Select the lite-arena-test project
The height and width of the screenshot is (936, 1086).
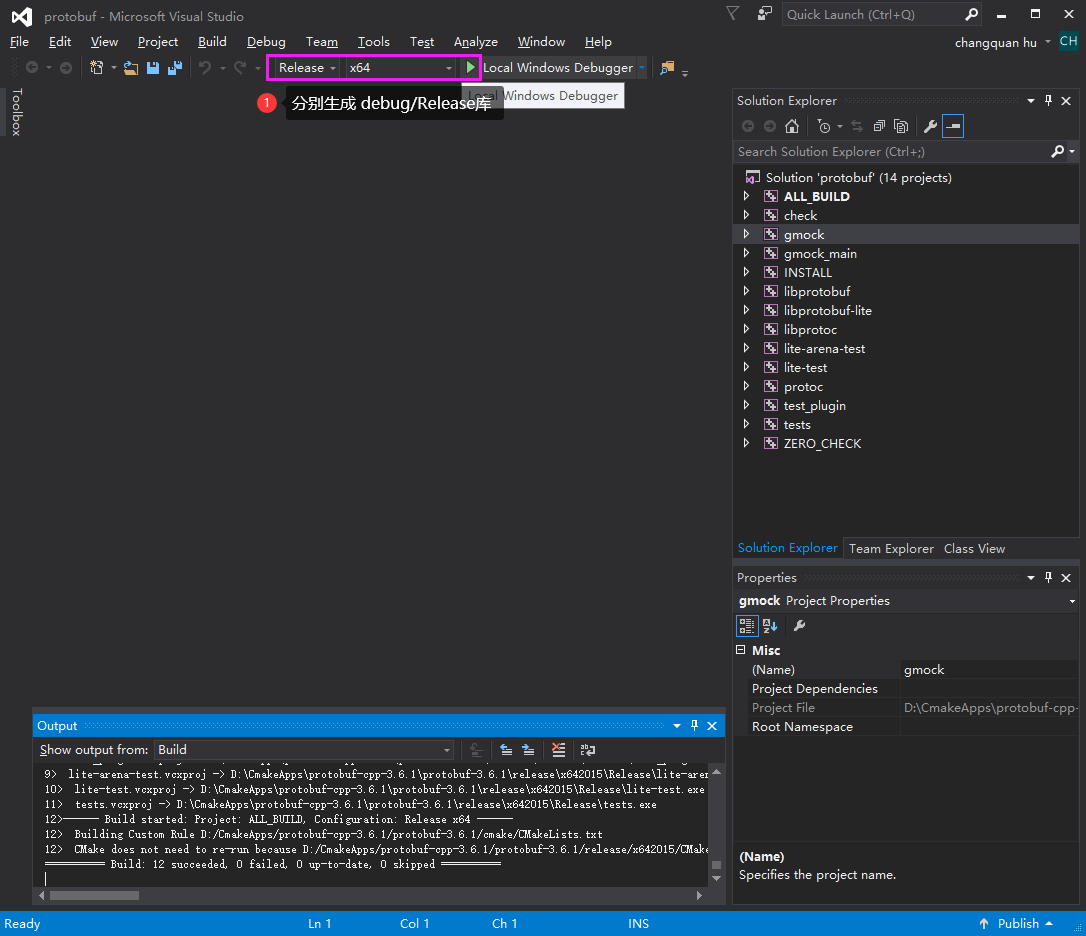[x=824, y=348]
